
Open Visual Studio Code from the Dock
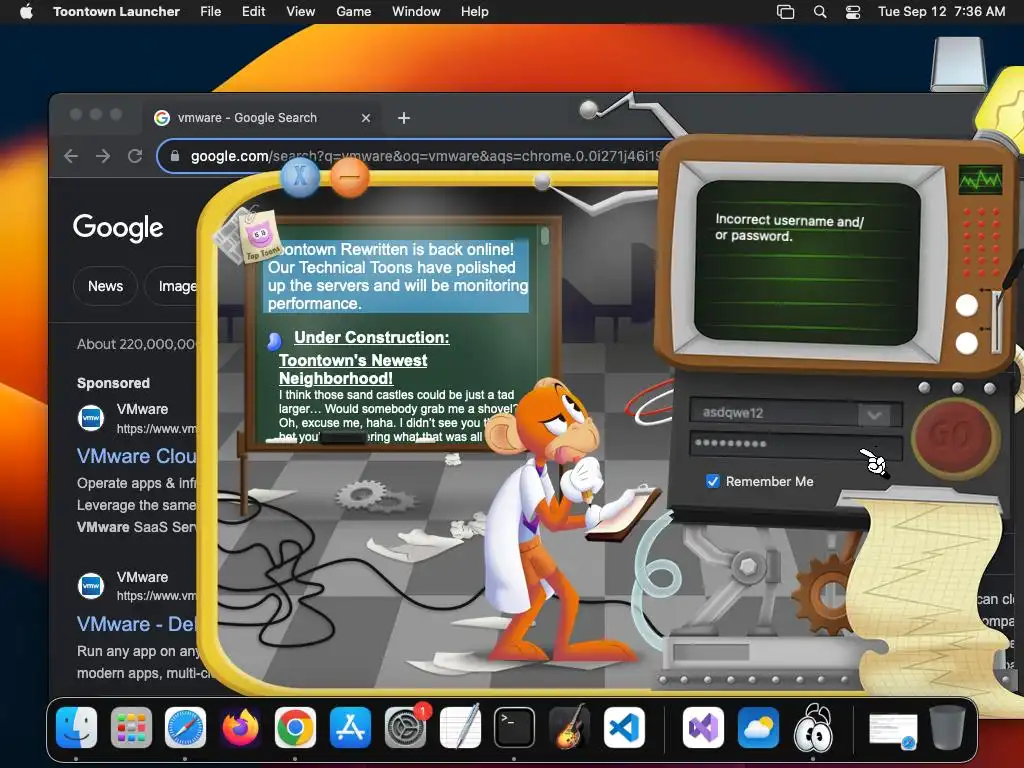pyautogui.click(x=624, y=728)
